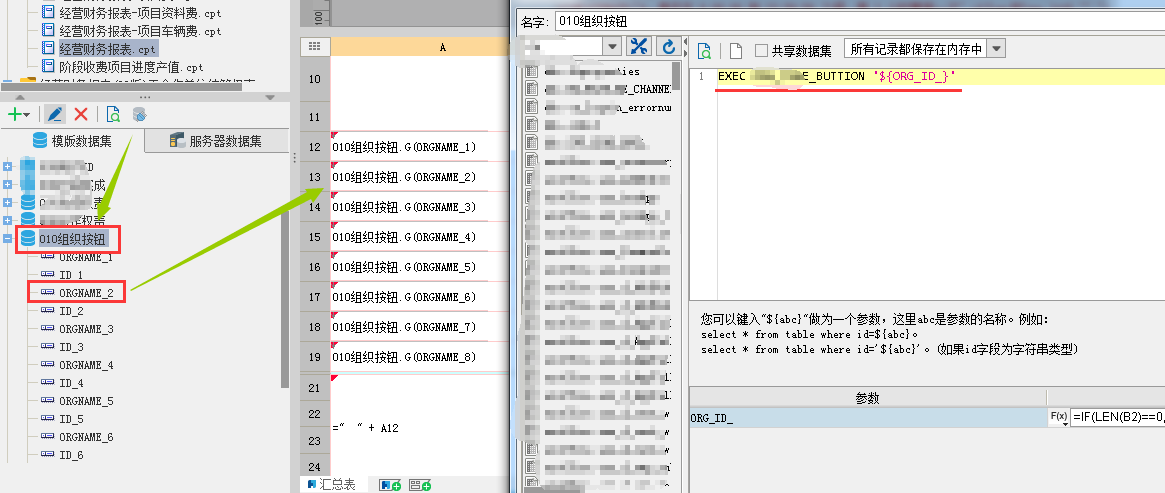Screen dimensions: 1165x493
Task: Expand the first dataset tree node
Action: point(7,166)
